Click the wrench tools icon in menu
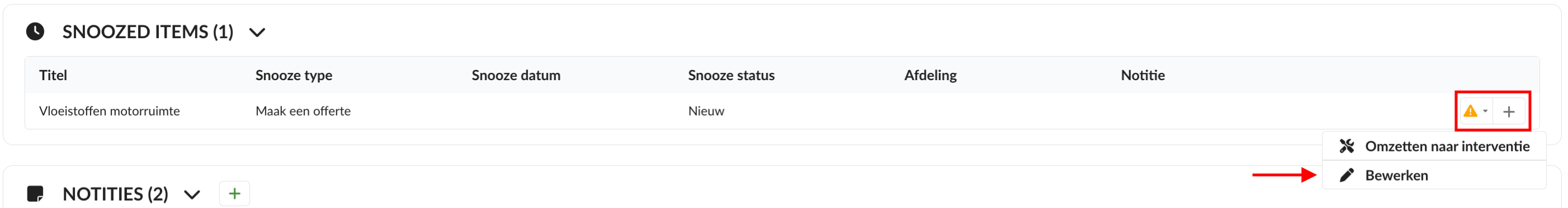Screen dimensions: 1568x208 1346,146
